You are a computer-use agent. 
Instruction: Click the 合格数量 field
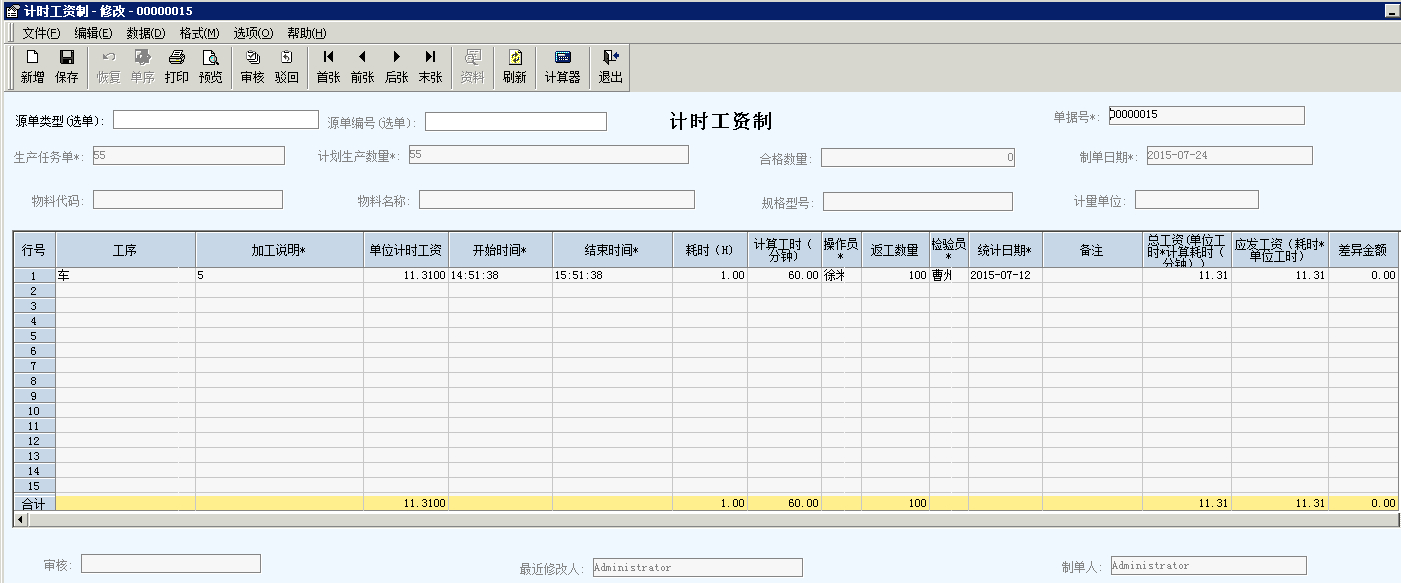point(918,157)
